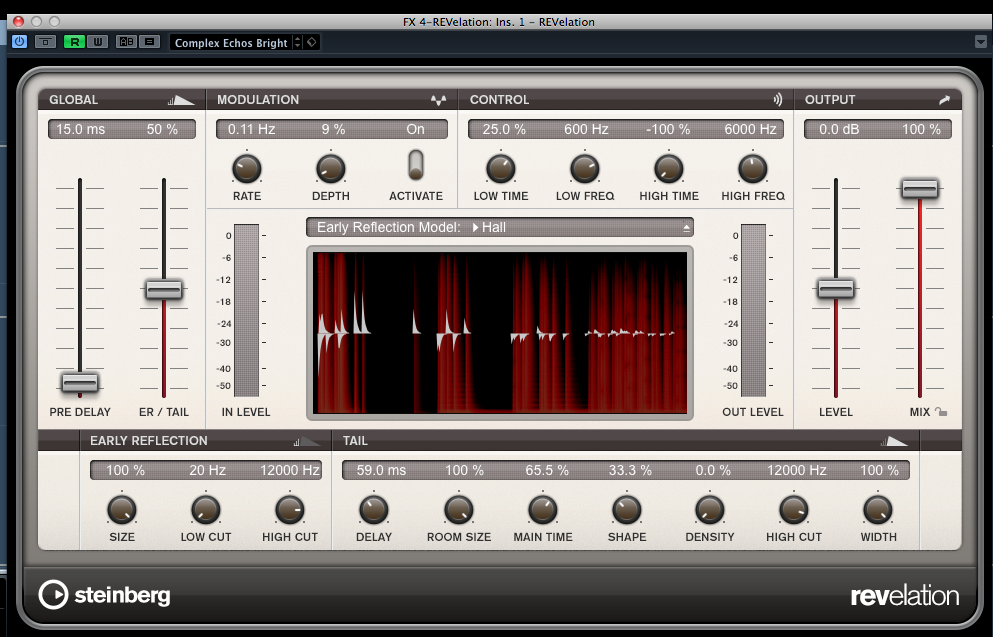Enable Read automation (R) button
The height and width of the screenshot is (637, 993).
pyautogui.click(x=74, y=42)
